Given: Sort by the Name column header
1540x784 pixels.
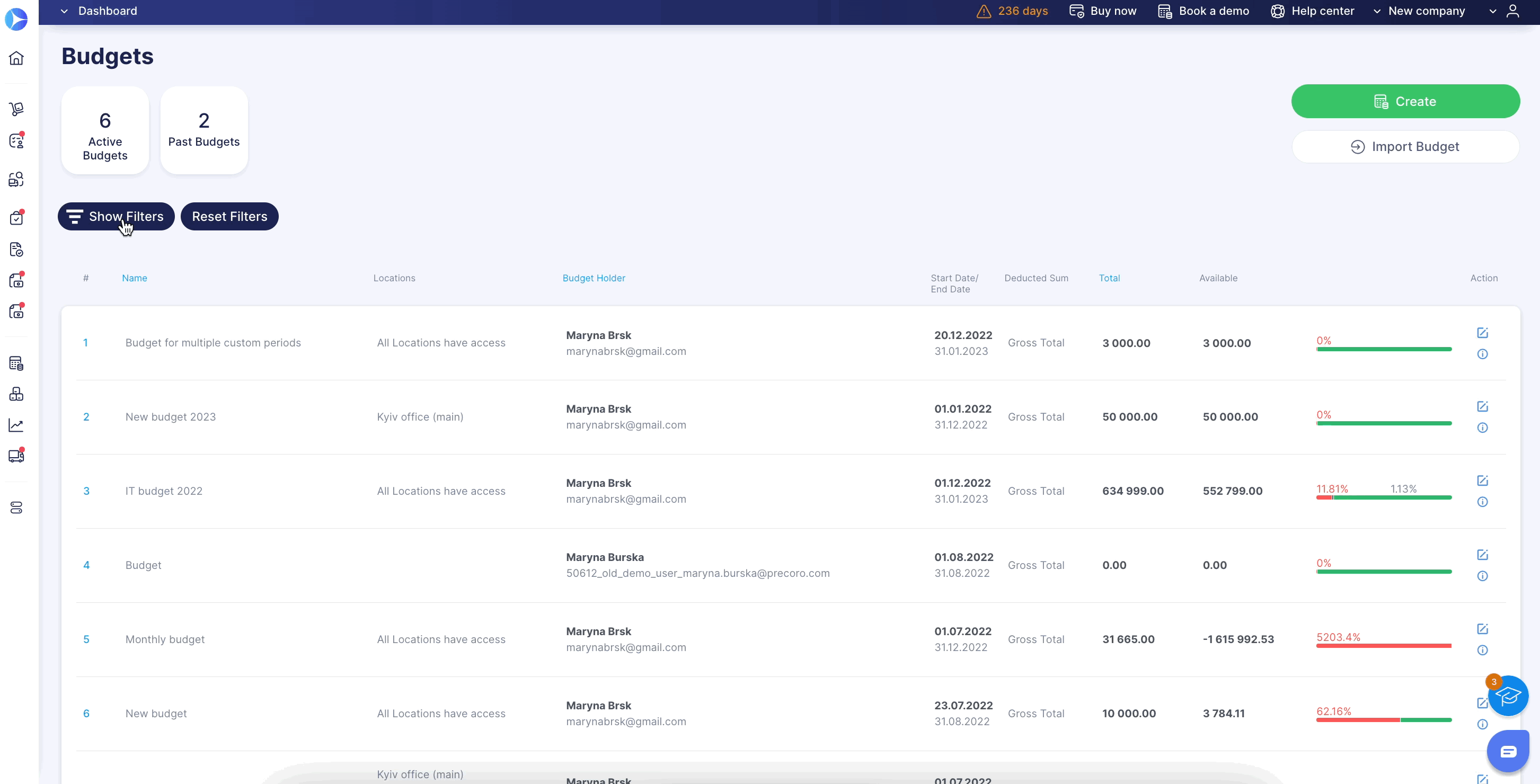Looking at the screenshot, I should tap(135, 278).
